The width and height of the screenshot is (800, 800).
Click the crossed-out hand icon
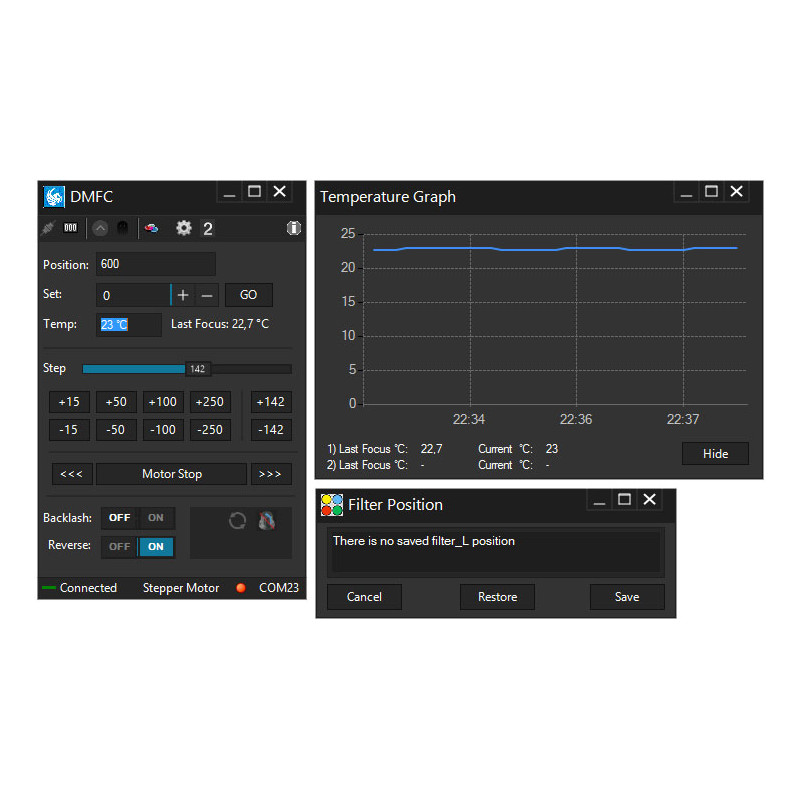coord(266,520)
